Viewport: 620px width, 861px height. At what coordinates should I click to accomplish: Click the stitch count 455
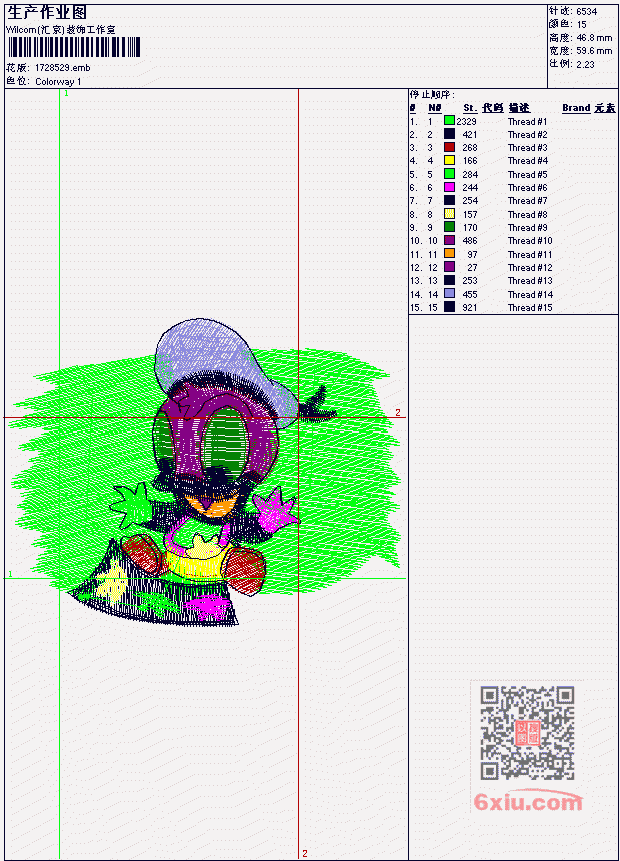[470, 295]
